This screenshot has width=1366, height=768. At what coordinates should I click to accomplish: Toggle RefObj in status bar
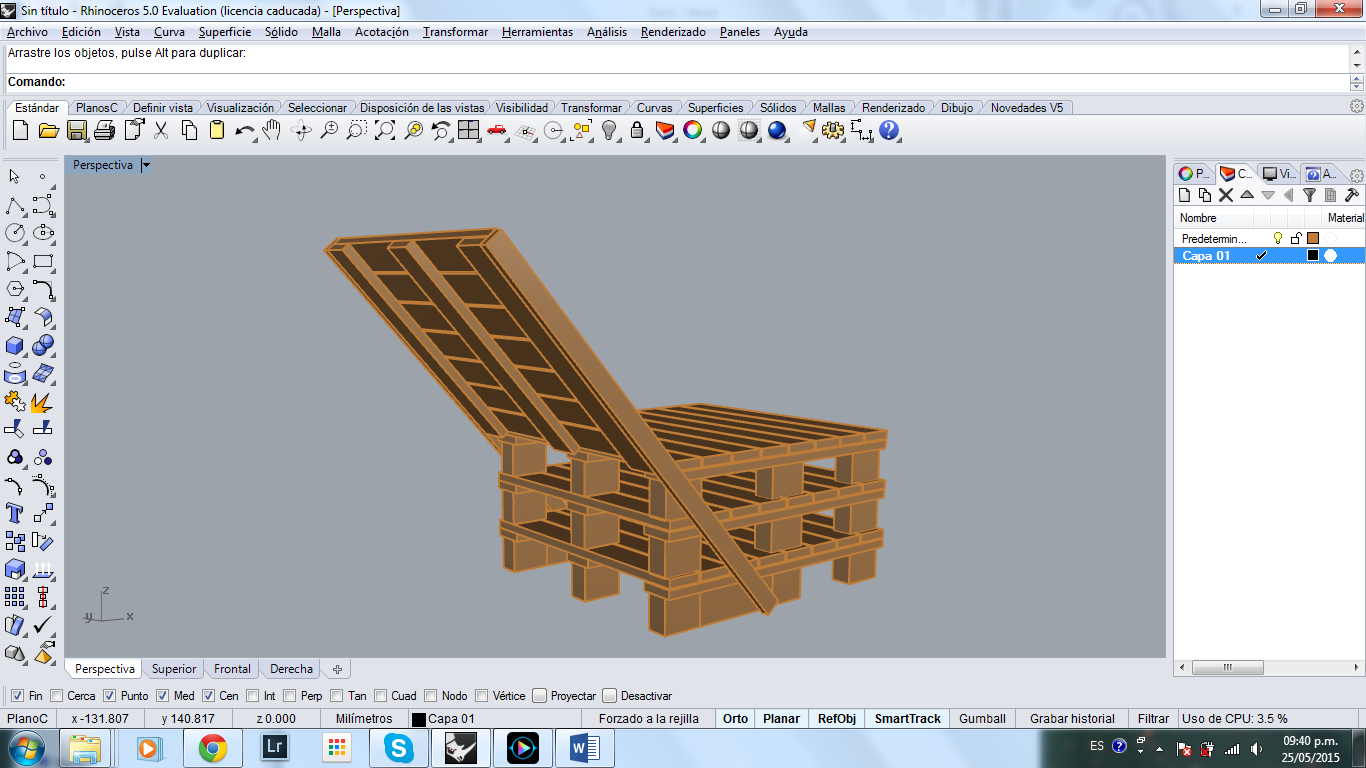(x=837, y=718)
